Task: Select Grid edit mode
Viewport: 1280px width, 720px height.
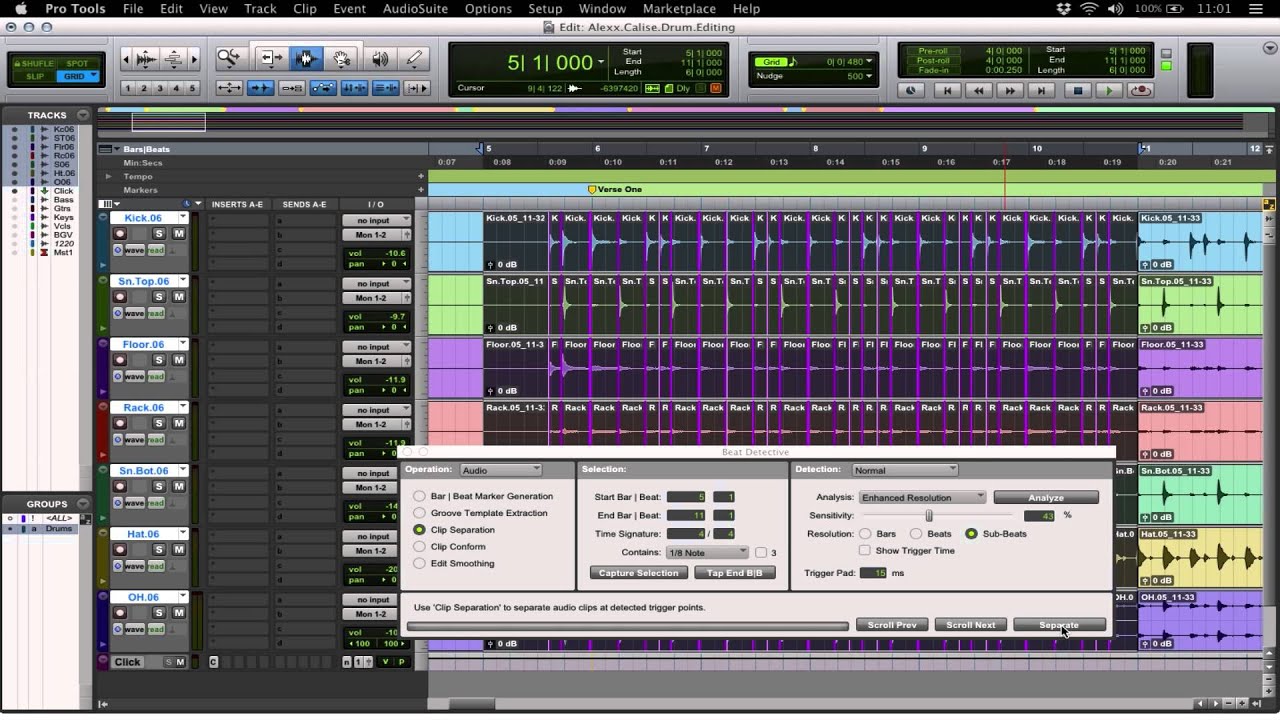Action: coord(77,76)
